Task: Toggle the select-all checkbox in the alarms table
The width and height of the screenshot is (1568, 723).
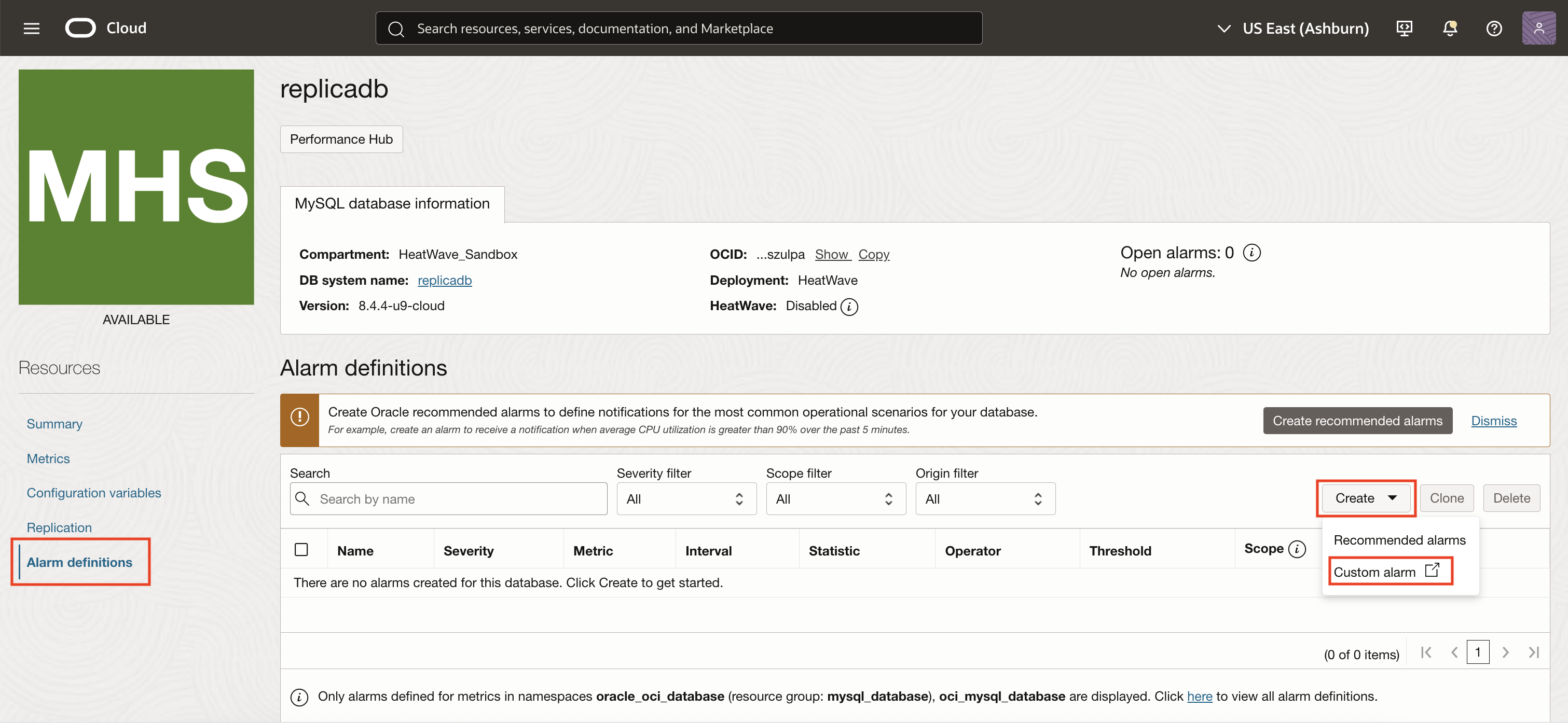Action: point(302,549)
